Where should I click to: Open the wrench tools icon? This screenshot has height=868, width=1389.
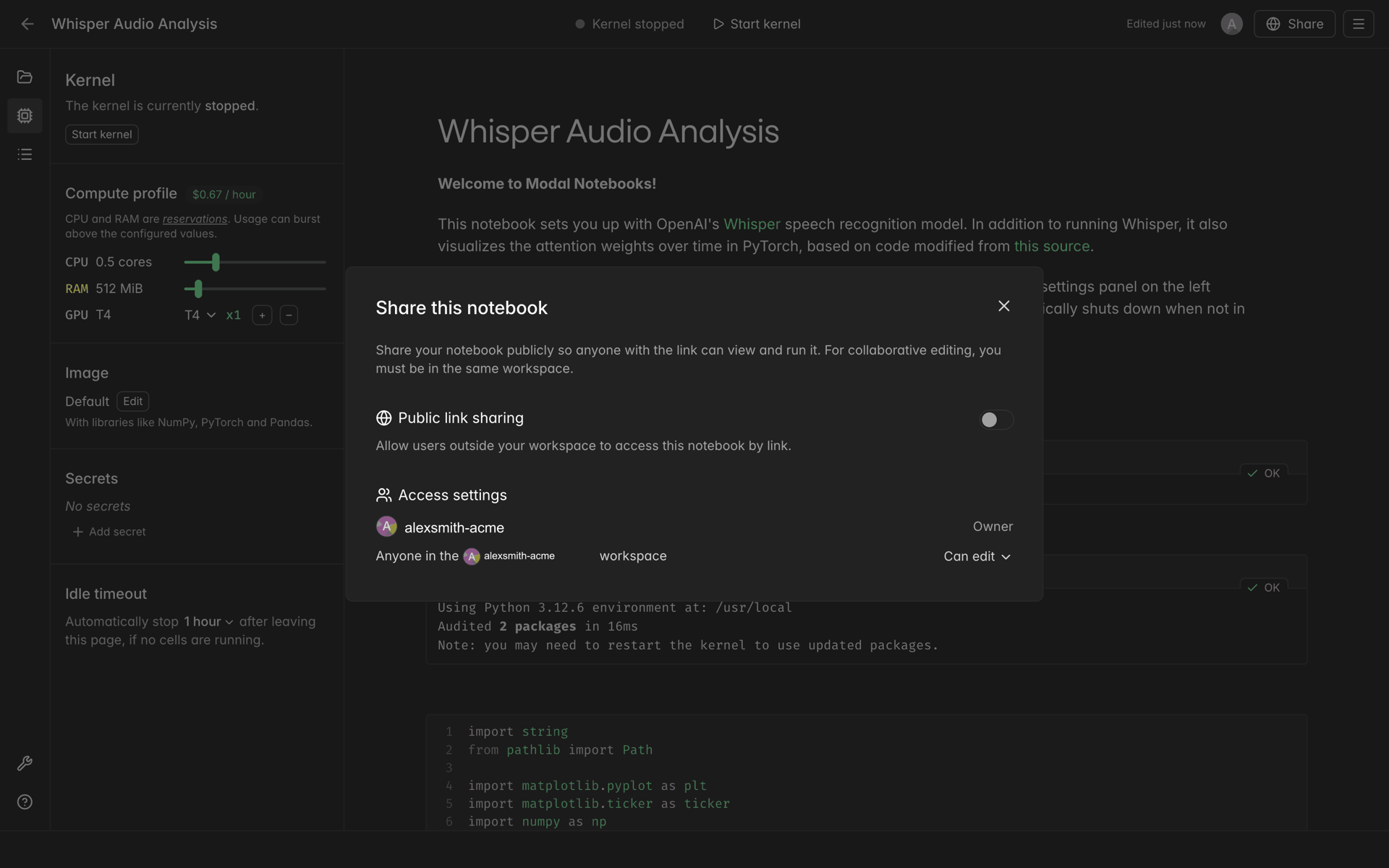pyautogui.click(x=25, y=764)
